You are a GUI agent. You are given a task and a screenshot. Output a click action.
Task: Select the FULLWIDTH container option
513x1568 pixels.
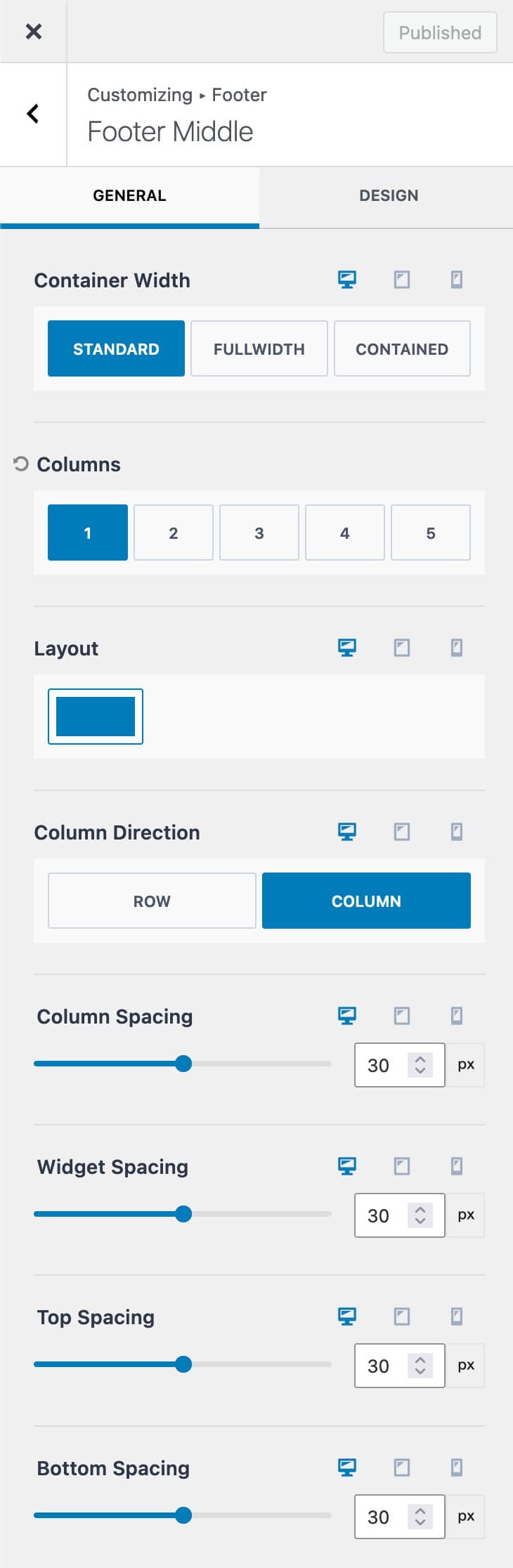259,348
